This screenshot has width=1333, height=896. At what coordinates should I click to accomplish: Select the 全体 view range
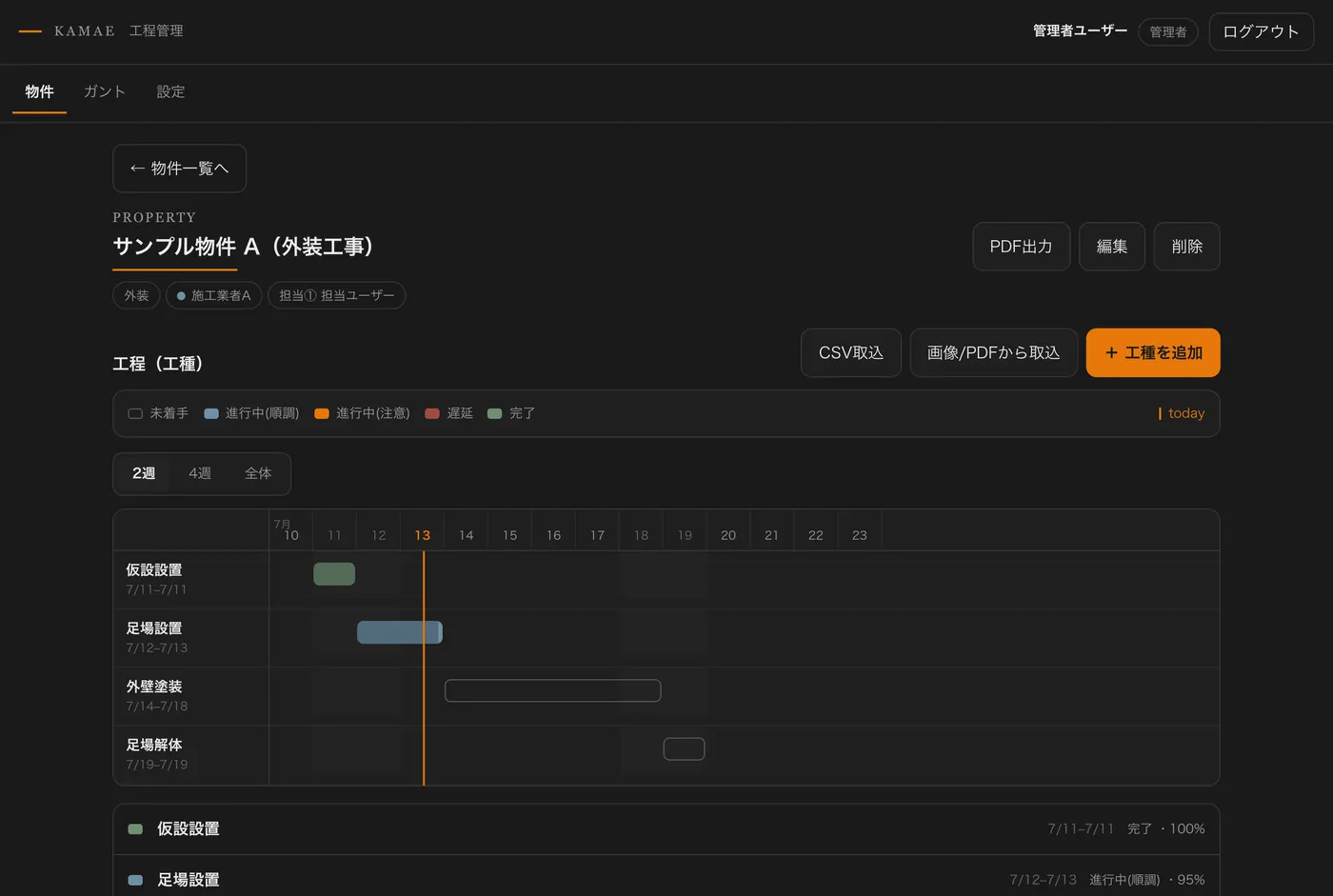pyautogui.click(x=258, y=473)
